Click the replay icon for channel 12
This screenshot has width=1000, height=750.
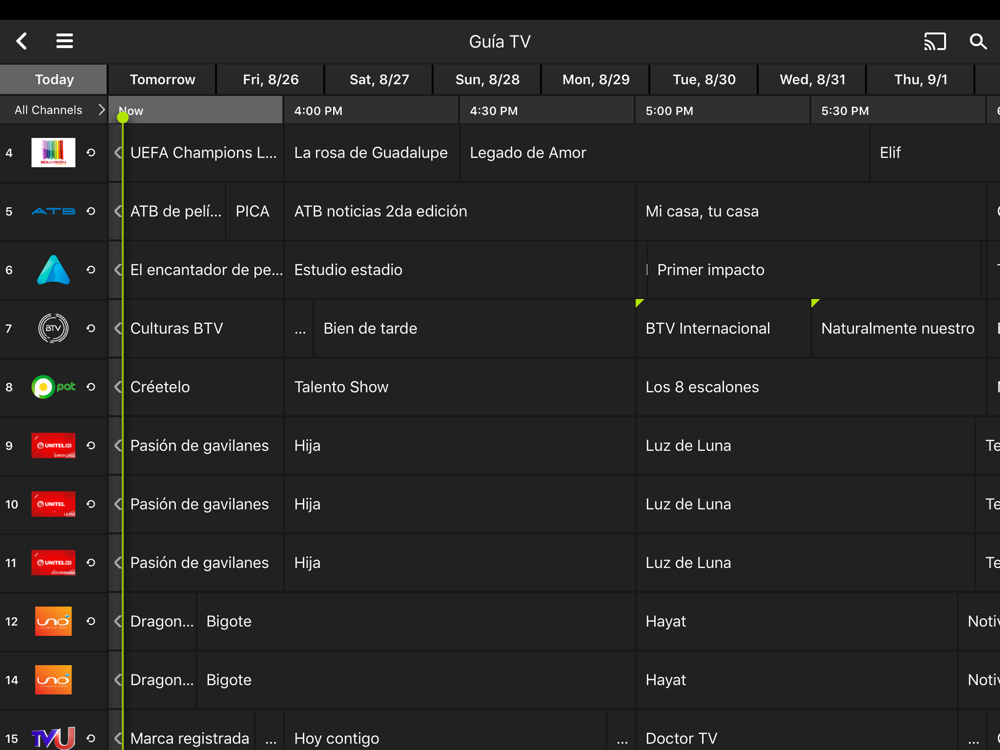point(91,621)
